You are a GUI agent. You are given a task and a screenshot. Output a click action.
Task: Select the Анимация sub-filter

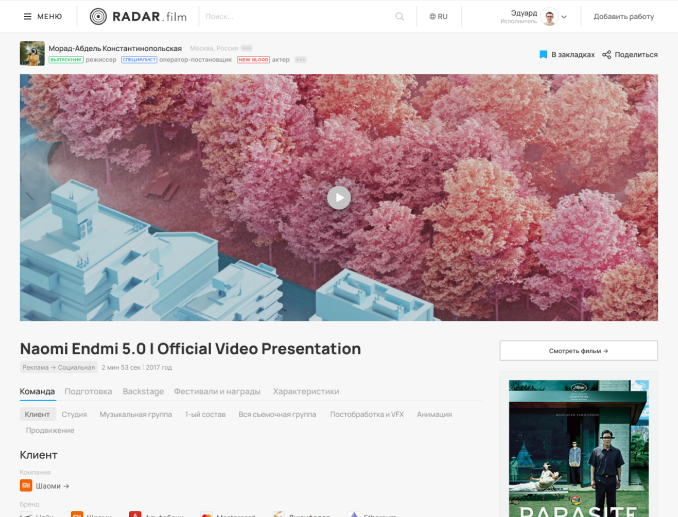coord(434,414)
